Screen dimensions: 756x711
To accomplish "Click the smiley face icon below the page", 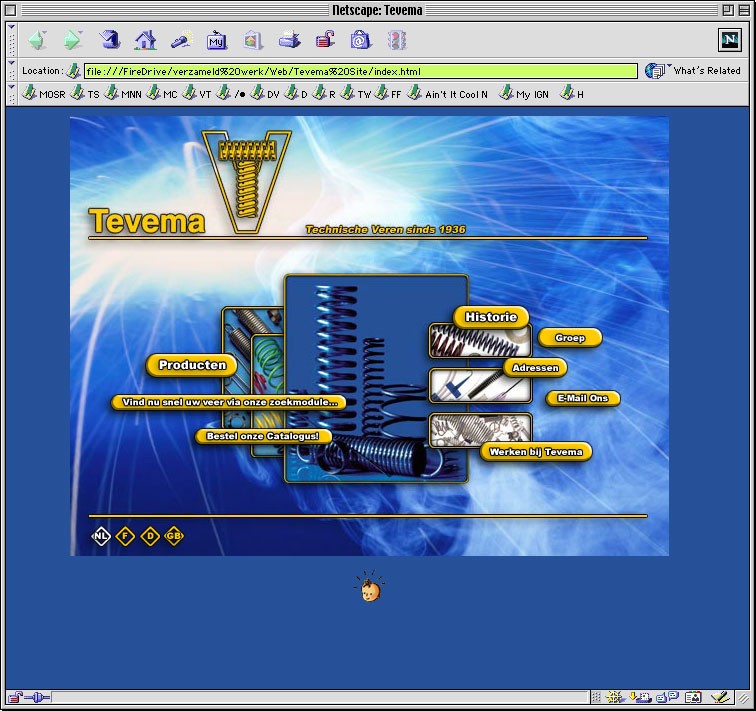I will tap(370, 587).
